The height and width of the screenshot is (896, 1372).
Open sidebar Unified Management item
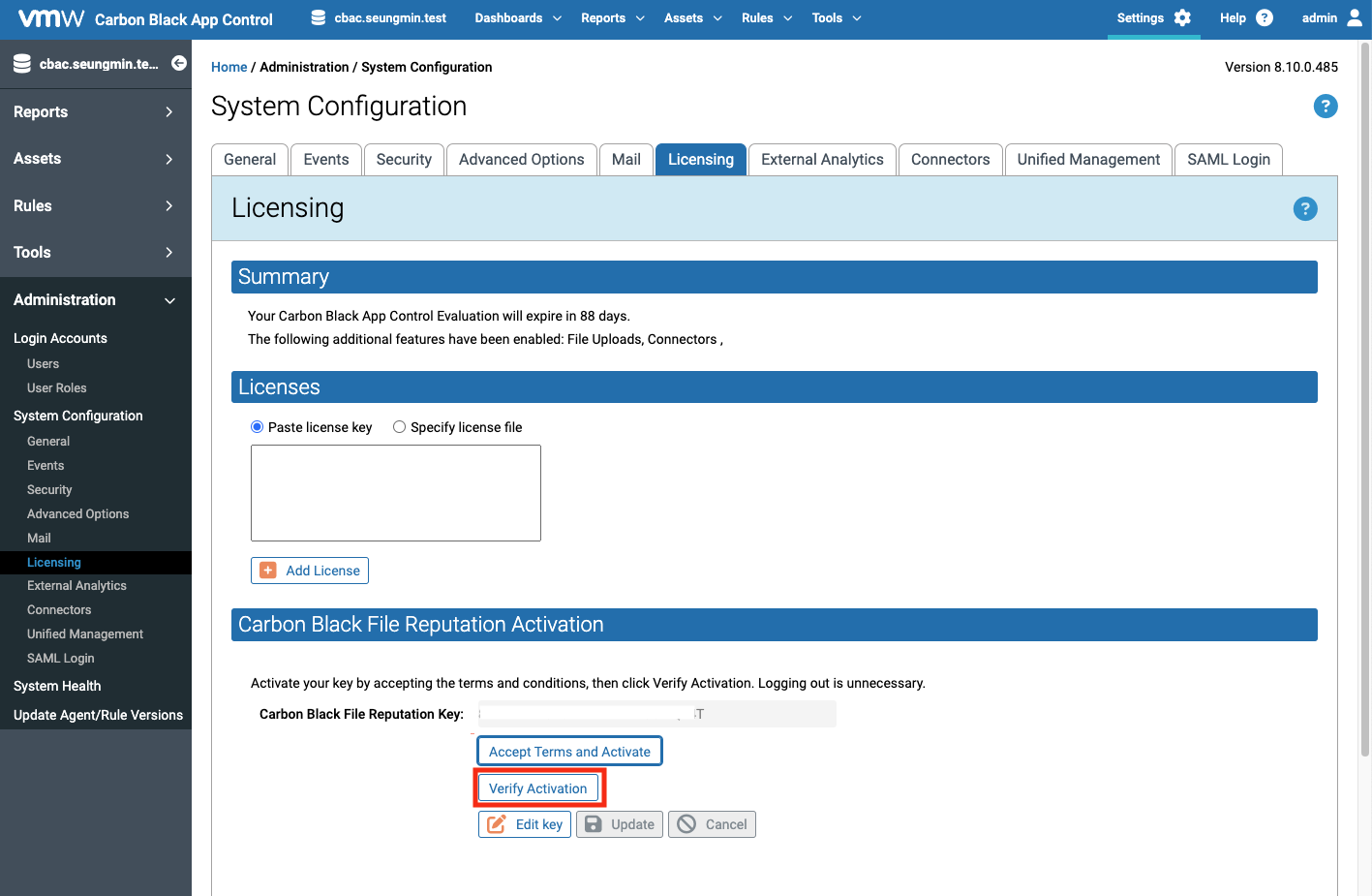pyautogui.click(x=85, y=634)
